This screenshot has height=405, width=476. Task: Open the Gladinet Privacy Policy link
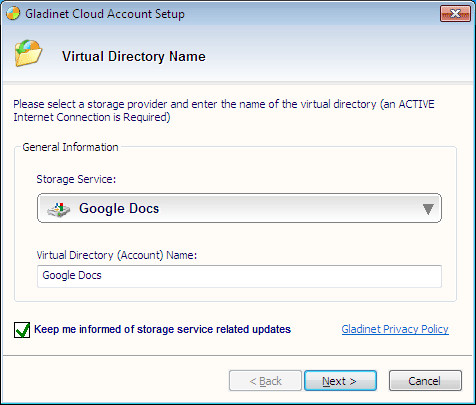[x=395, y=329]
